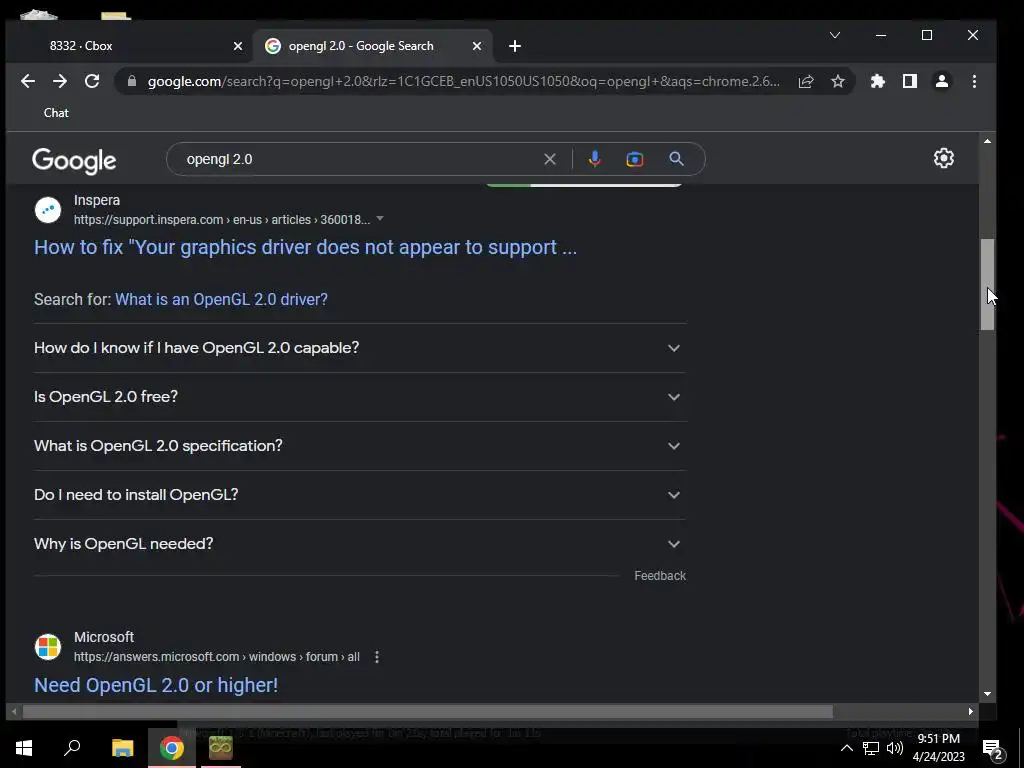Image resolution: width=1024 pixels, height=768 pixels.
Task: Click into the Google search field
Action: point(359,159)
